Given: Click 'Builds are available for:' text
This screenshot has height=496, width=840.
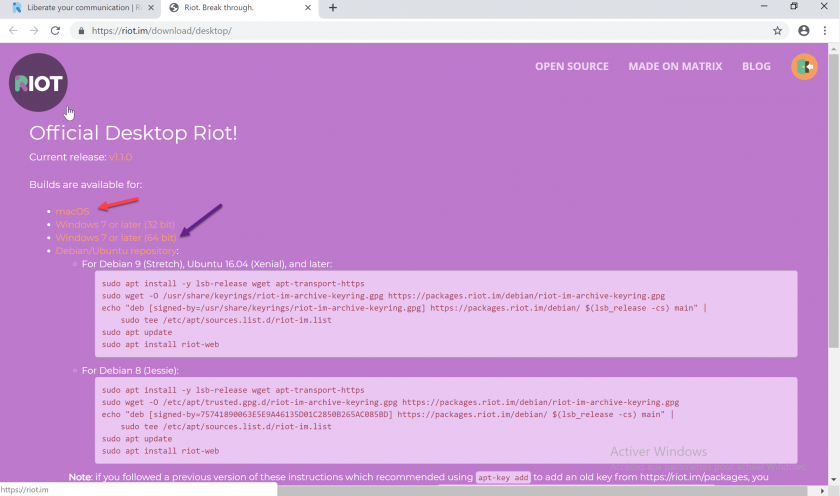Looking at the screenshot, I should pyautogui.click(x=86, y=185).
